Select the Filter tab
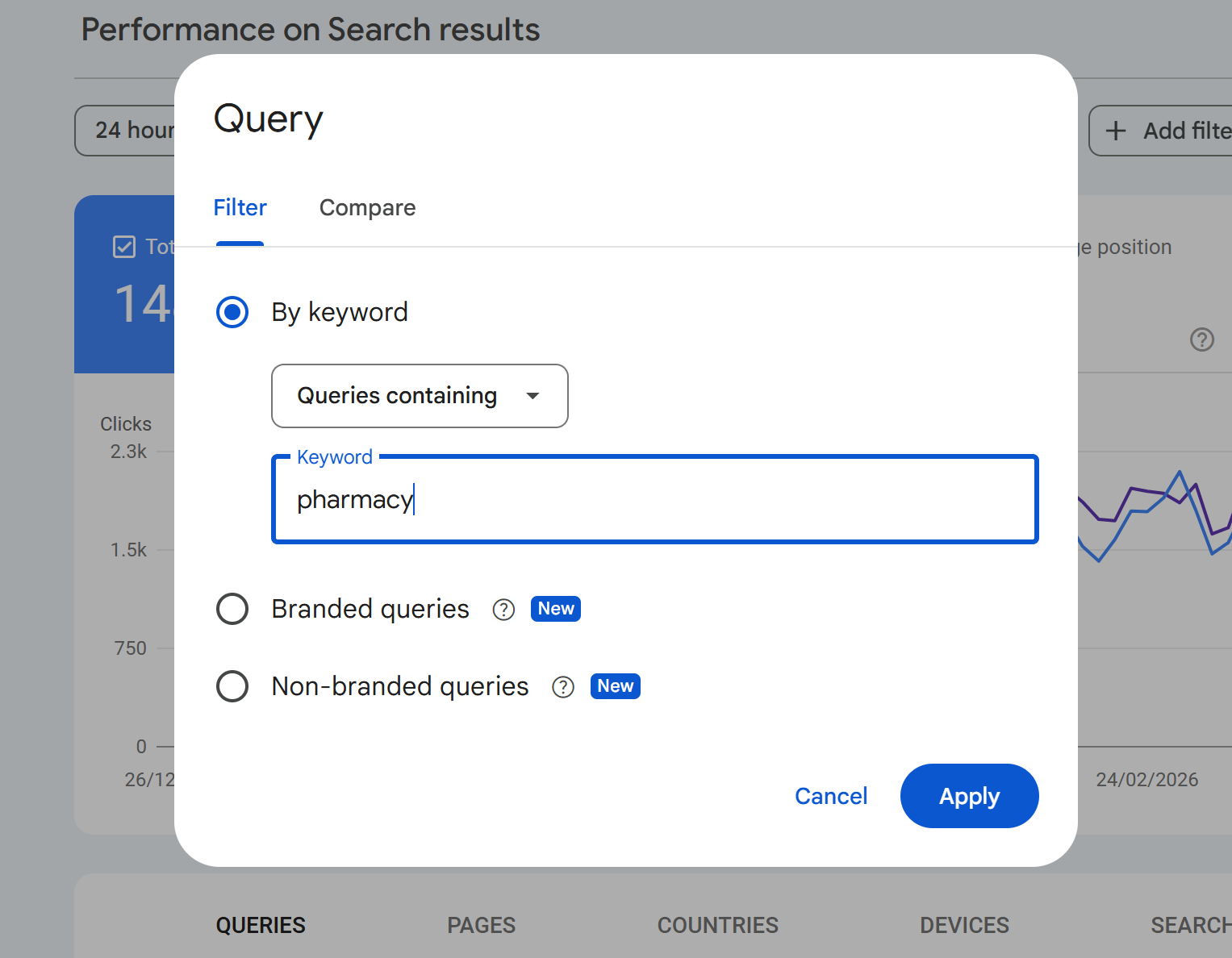This screenshot has height=958, width=1232. click(240, 208)
